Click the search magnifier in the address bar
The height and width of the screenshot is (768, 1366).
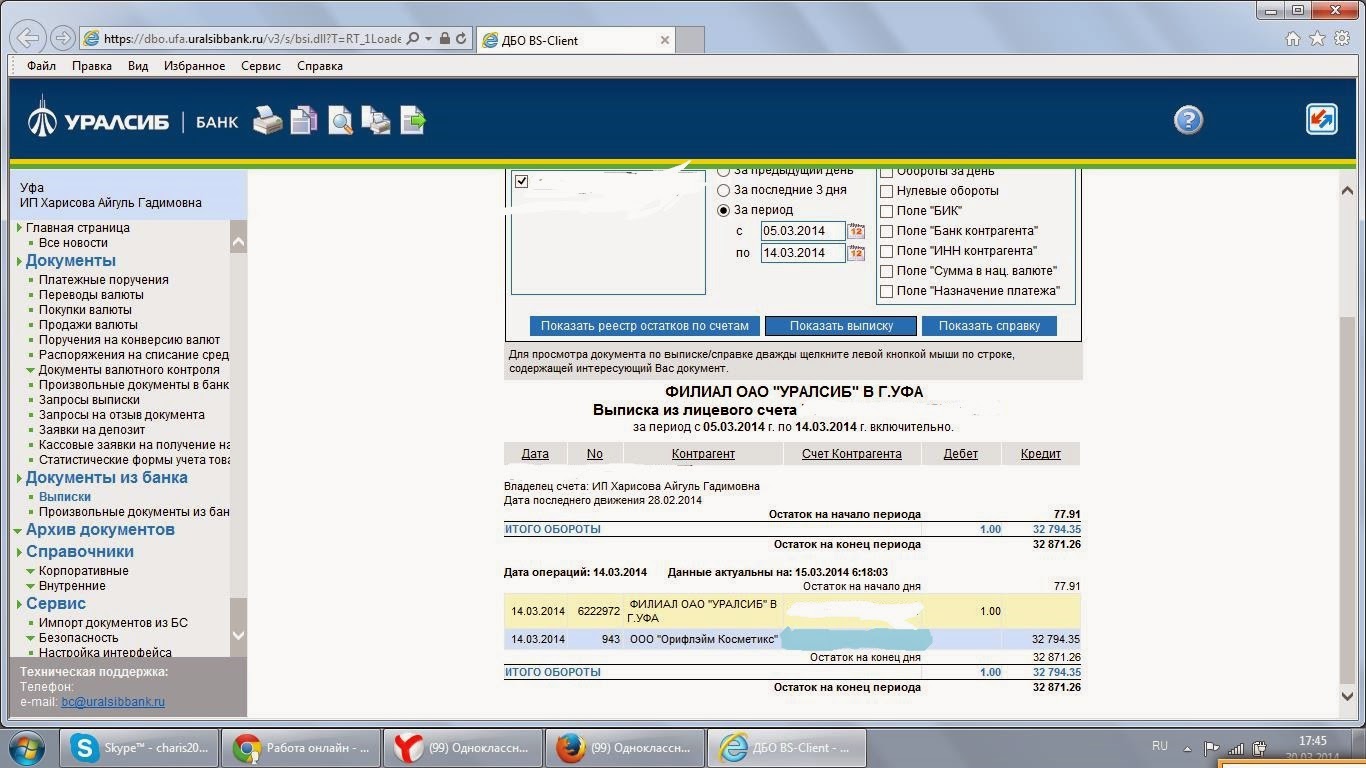tap(413, 39)
